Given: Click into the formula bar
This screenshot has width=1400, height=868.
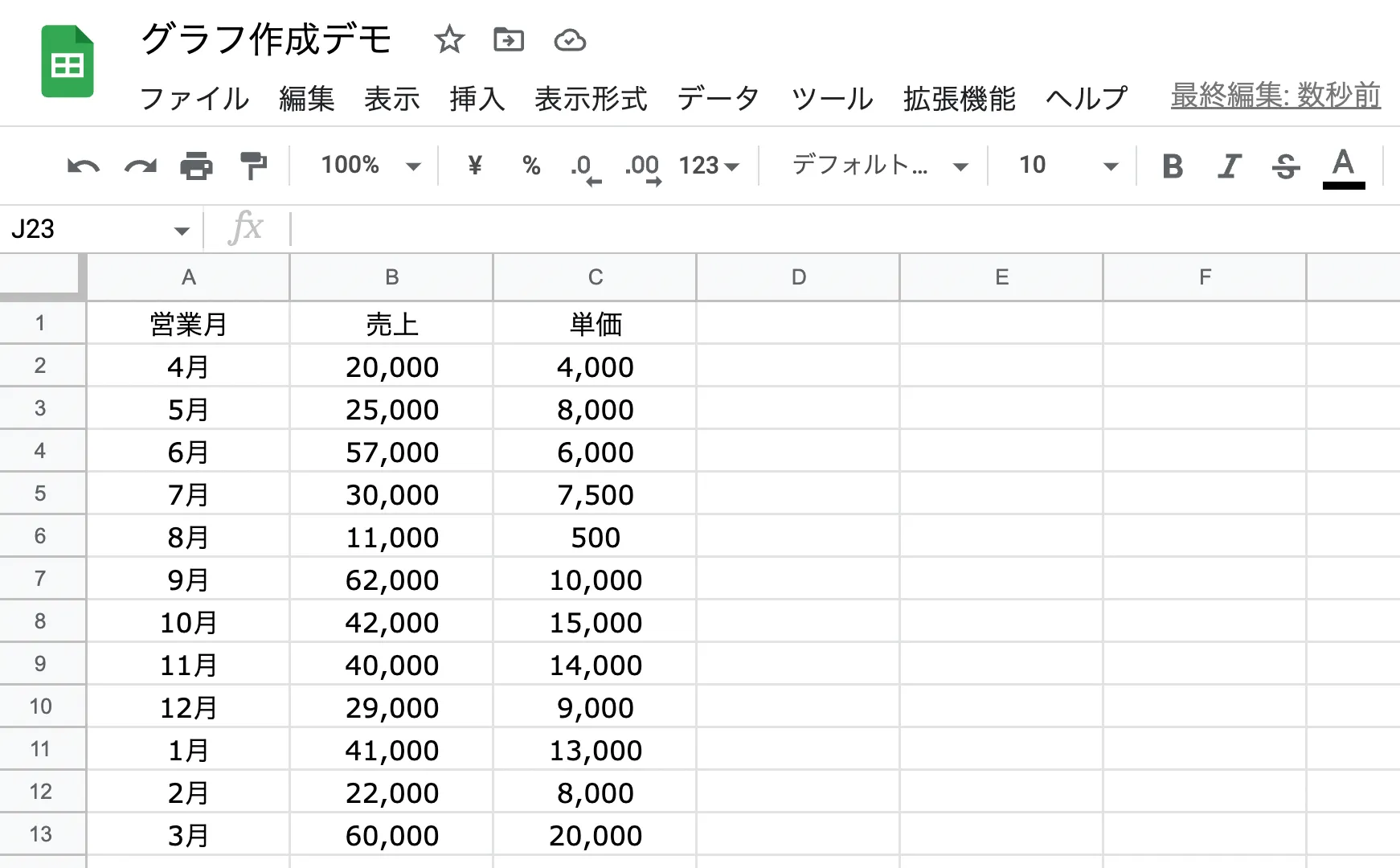Looking at the screenshot, I should coord(844,229).
